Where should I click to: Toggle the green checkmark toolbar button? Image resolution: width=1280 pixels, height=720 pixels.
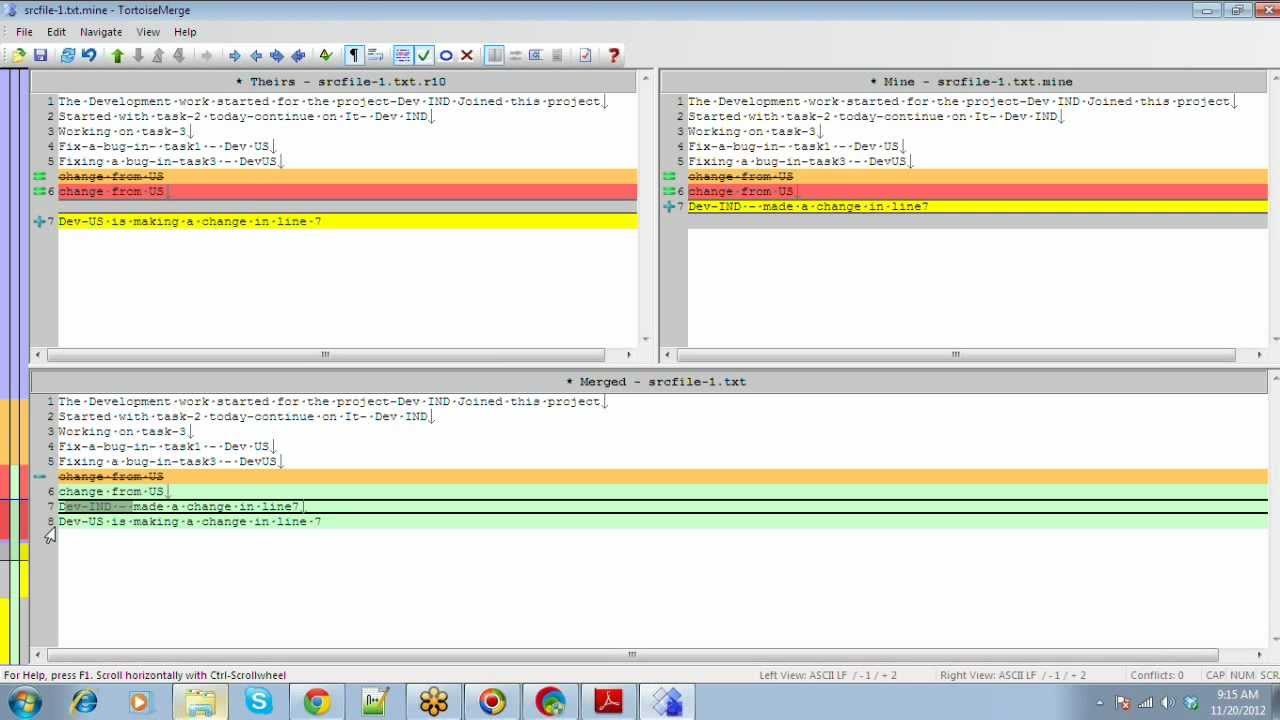point(424,56)
